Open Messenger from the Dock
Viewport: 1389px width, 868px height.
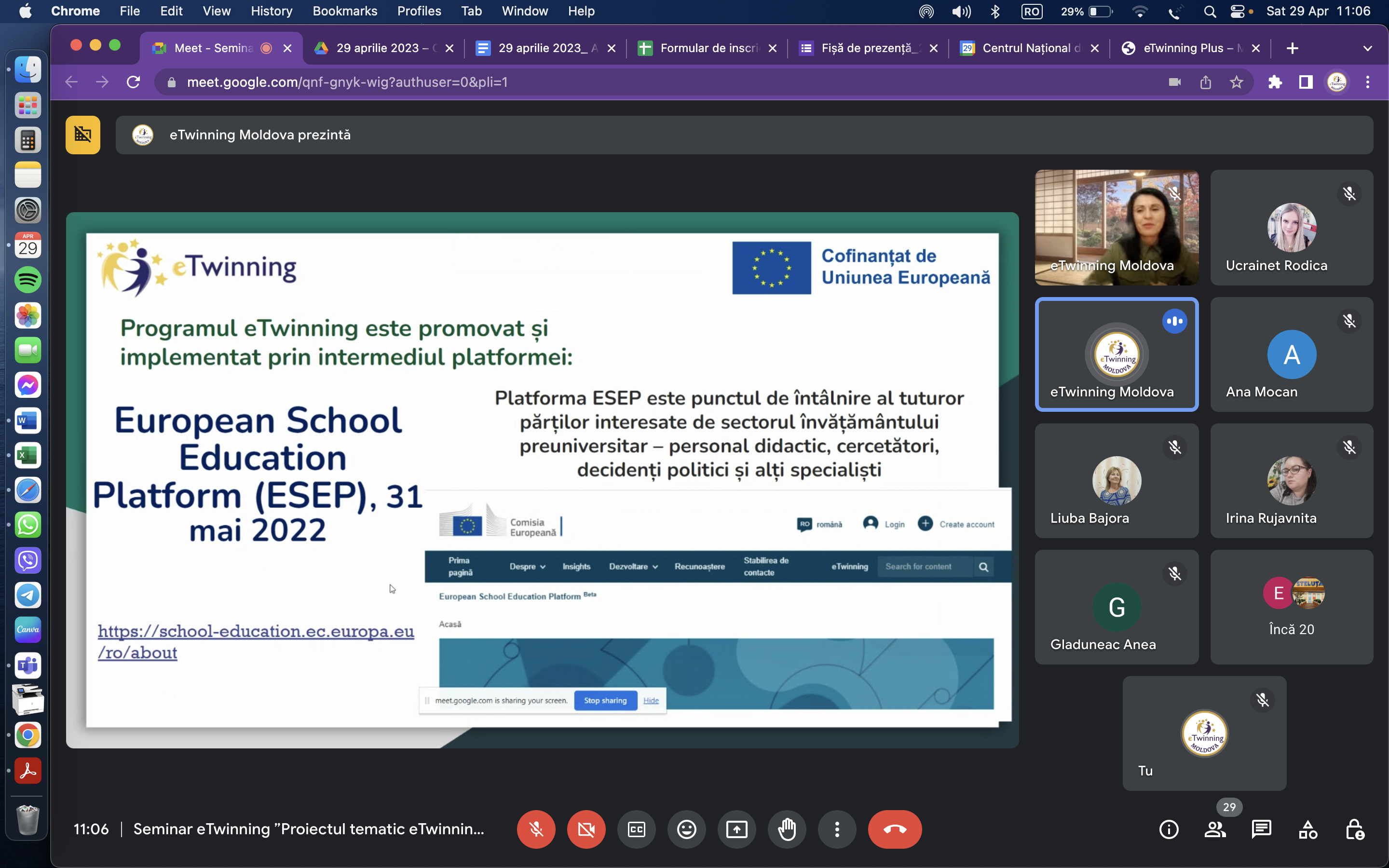coord(27,385)
